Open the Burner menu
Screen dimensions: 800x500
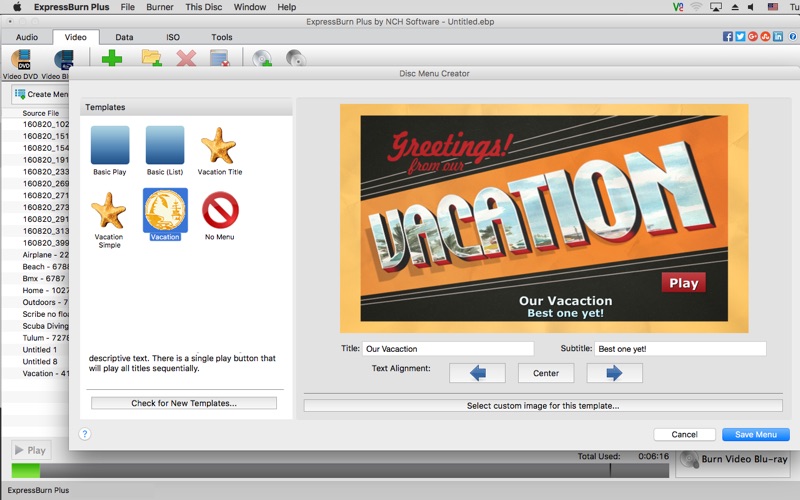click(160, 7)
